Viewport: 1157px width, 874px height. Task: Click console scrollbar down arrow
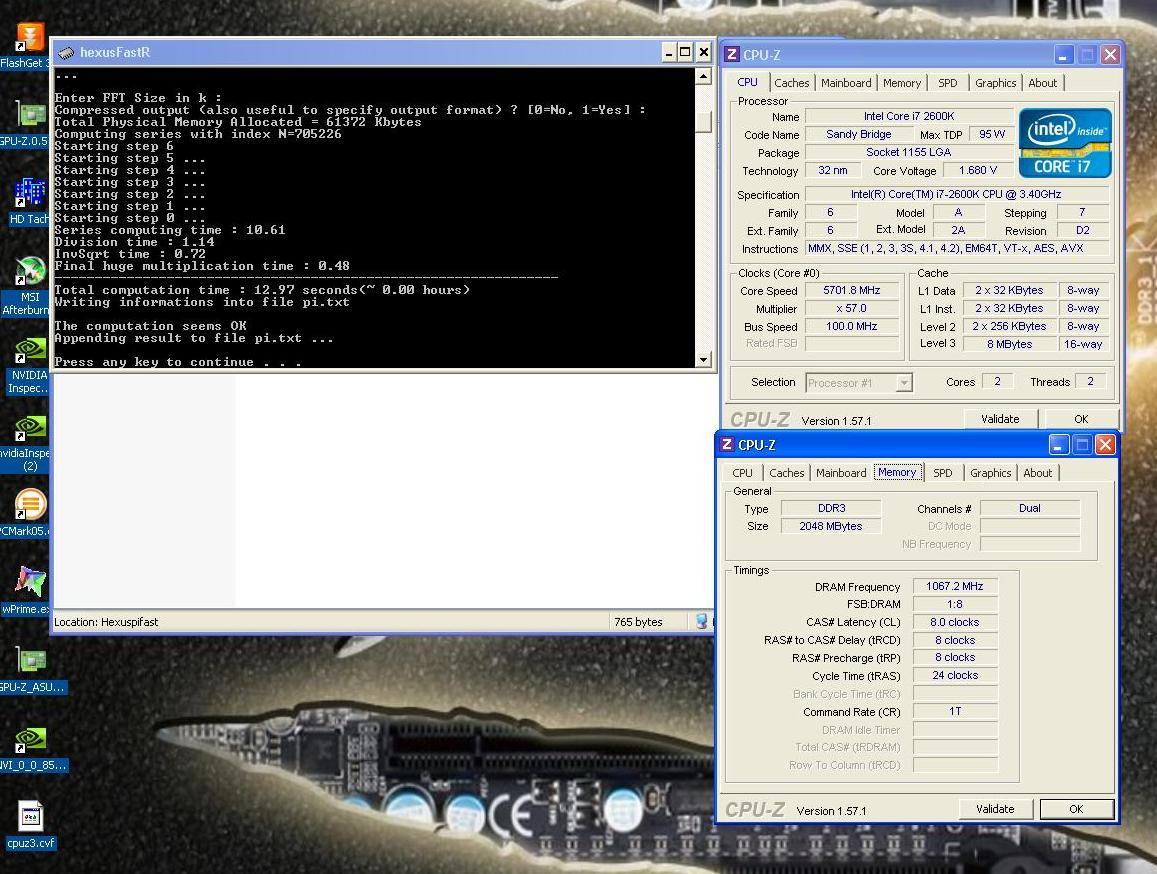pyautogui.click(x=703, y=359)
